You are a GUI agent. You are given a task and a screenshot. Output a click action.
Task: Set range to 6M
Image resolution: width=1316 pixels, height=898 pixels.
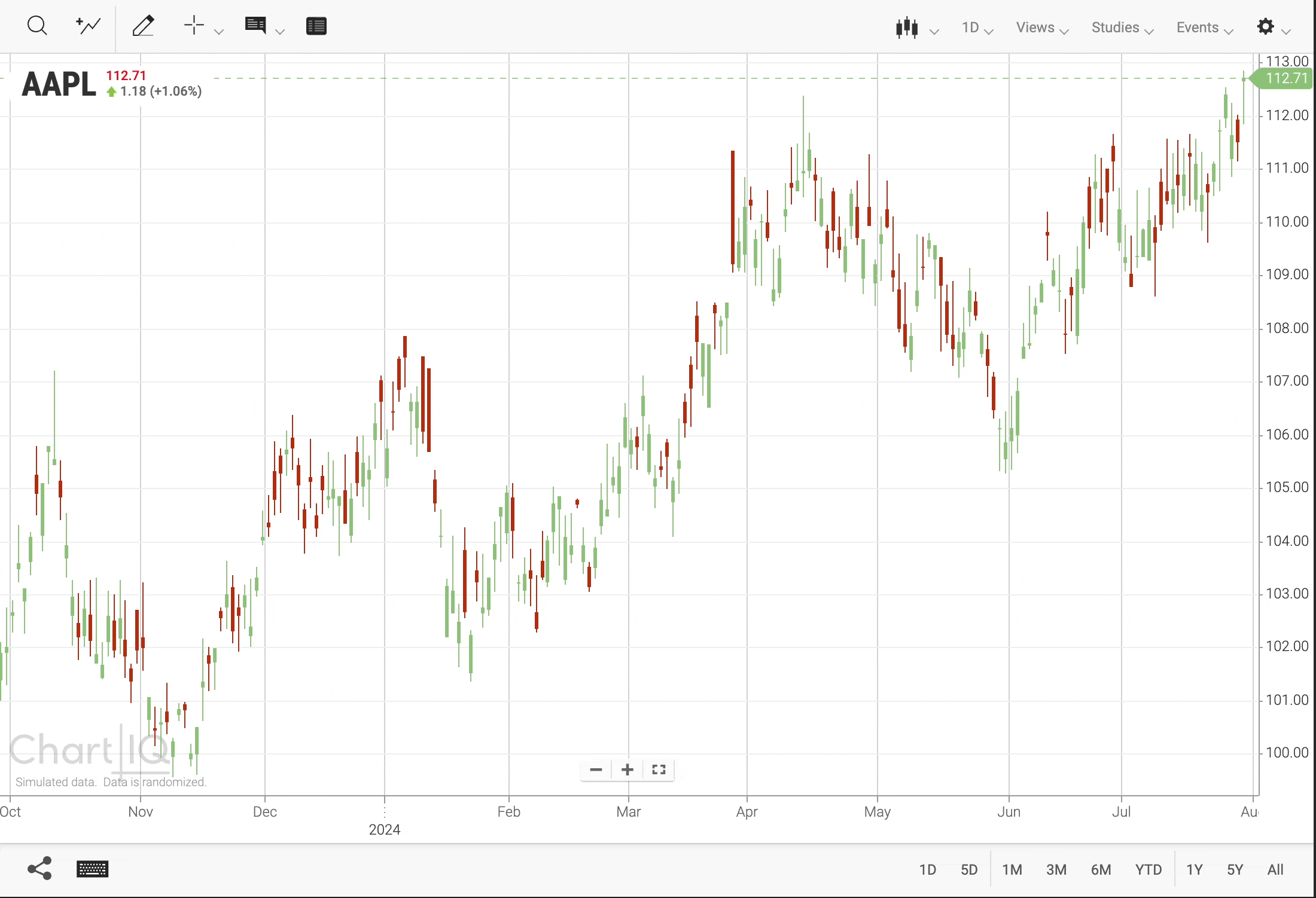coord(1101,870)
